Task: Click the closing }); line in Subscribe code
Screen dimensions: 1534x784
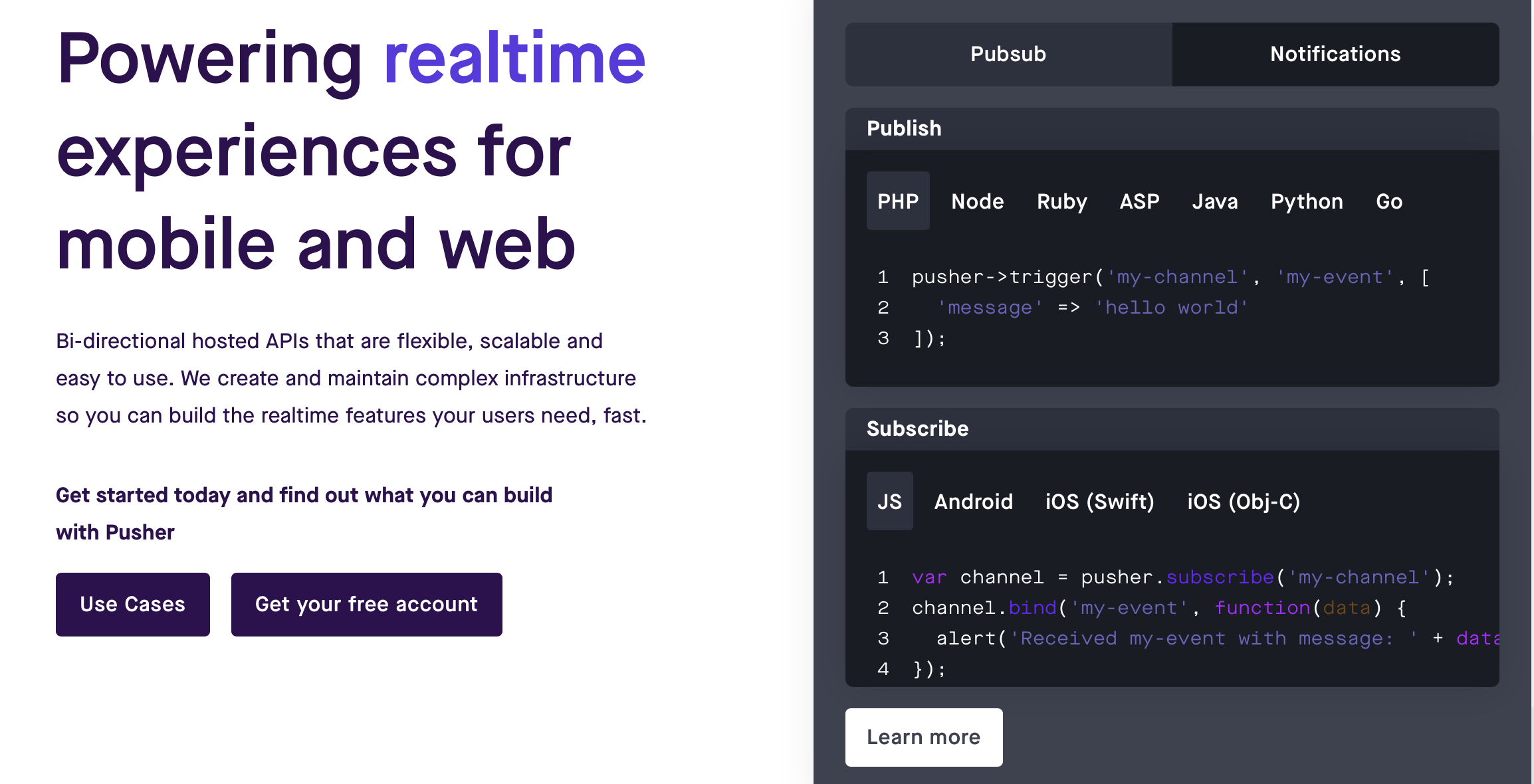Action: point(929,669)
